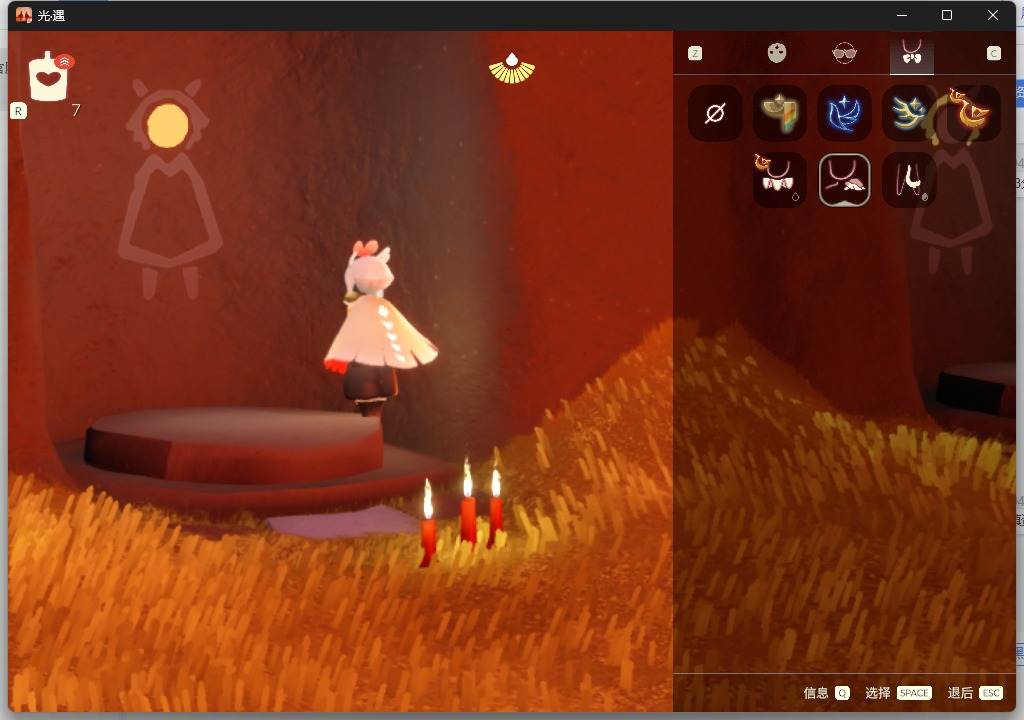Go to next category with C key hint
The width and height of the screenshot is (1024, 720).
click(x=993, y=54)
